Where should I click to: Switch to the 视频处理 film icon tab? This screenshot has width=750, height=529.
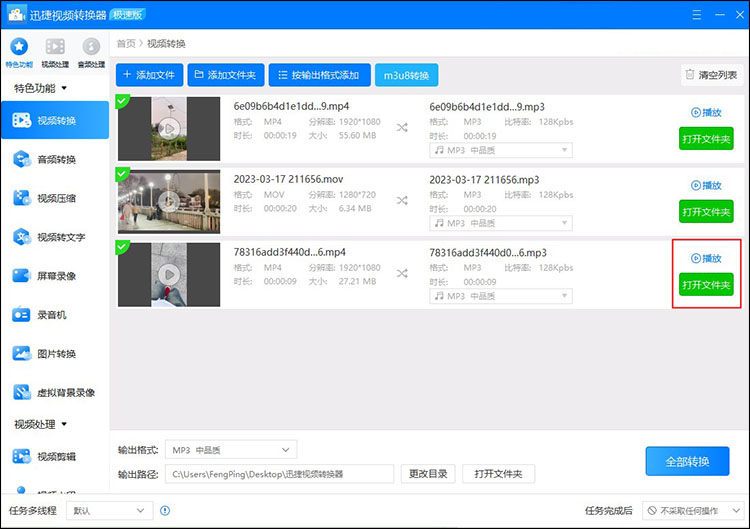[55, 52]
